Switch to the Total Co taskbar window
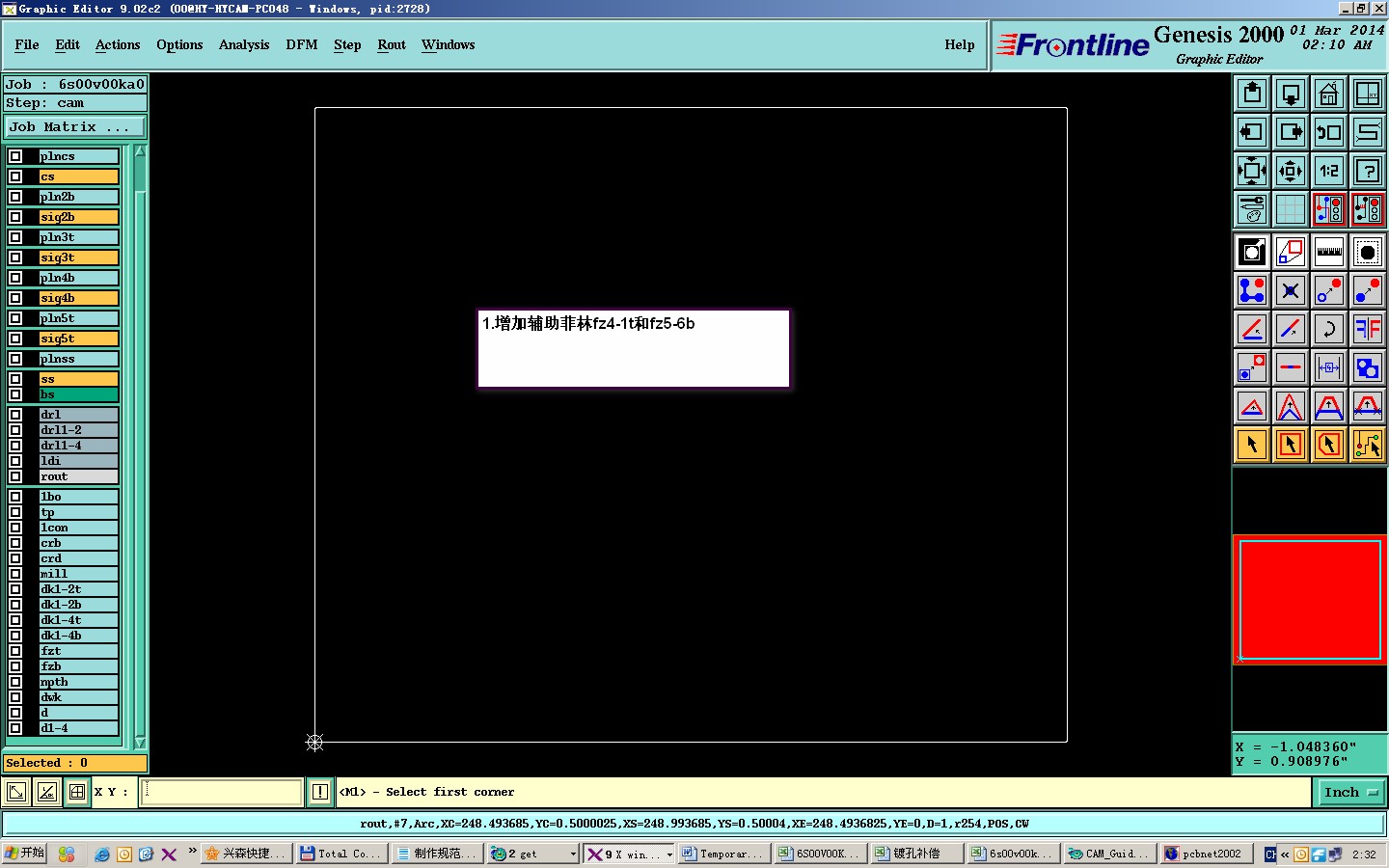This screenshot has height=868, width=1389. click(x=341, y=854)
